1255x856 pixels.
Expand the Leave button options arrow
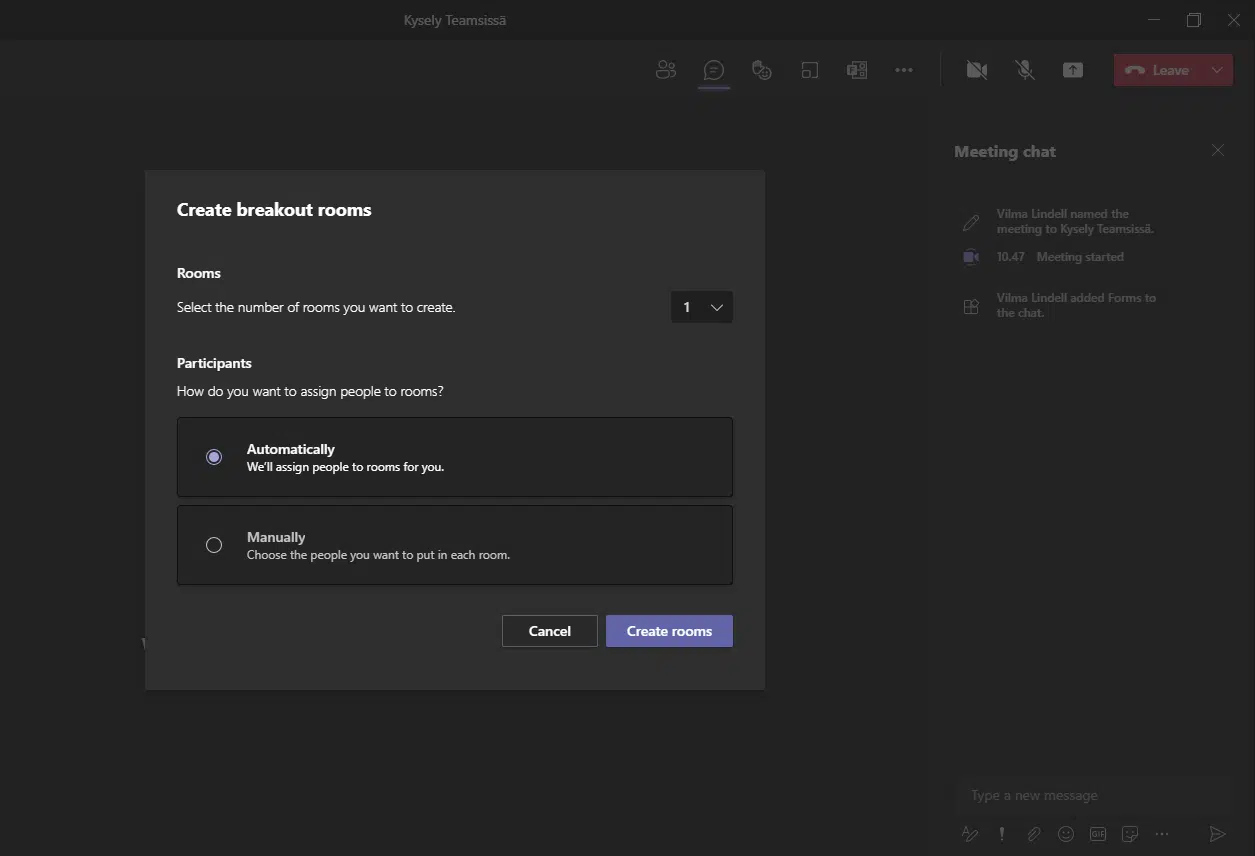[x=1217, y=70]
